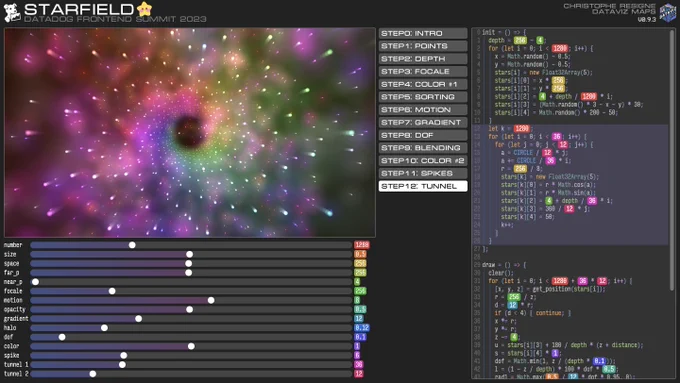Click the space slider handle
Image resolution: width=680 pixels, height=383 pixels.
point(189,263)
